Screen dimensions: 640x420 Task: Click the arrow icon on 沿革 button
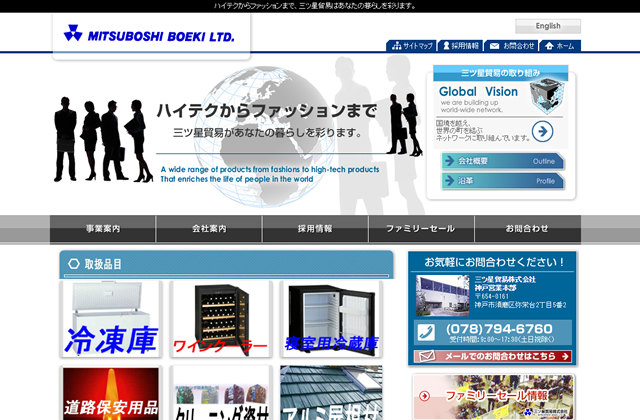tap(449, 180)
